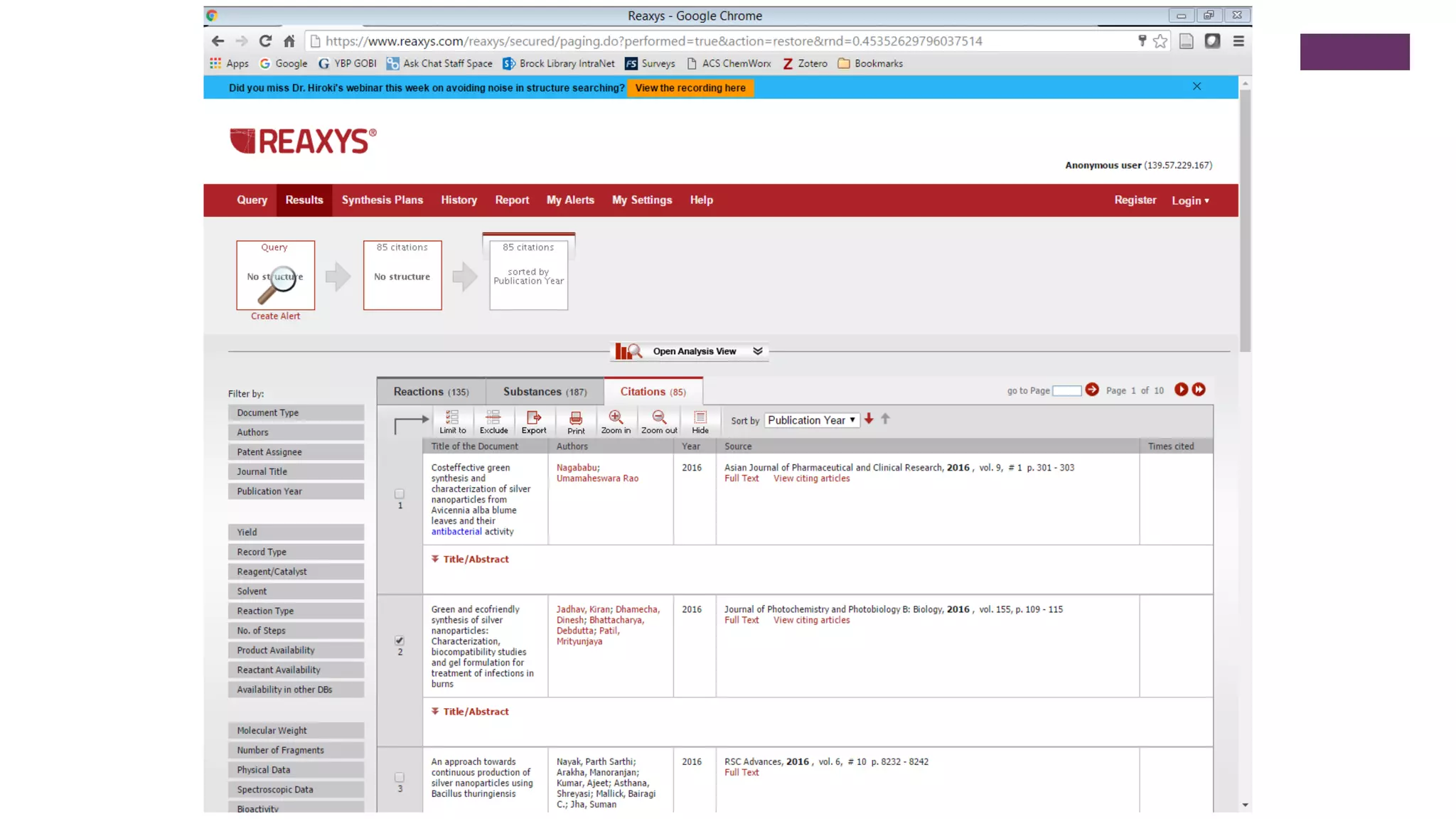Screen dimensions: 1456x819
Task: Click the Export icon in the results toolbar
Action: pos(534,421)
